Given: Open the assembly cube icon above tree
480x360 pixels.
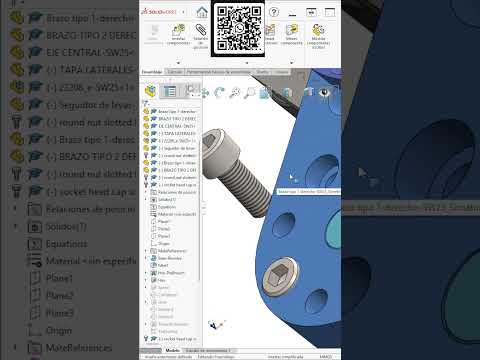Looking at the screenshot, I should (150, 91).
